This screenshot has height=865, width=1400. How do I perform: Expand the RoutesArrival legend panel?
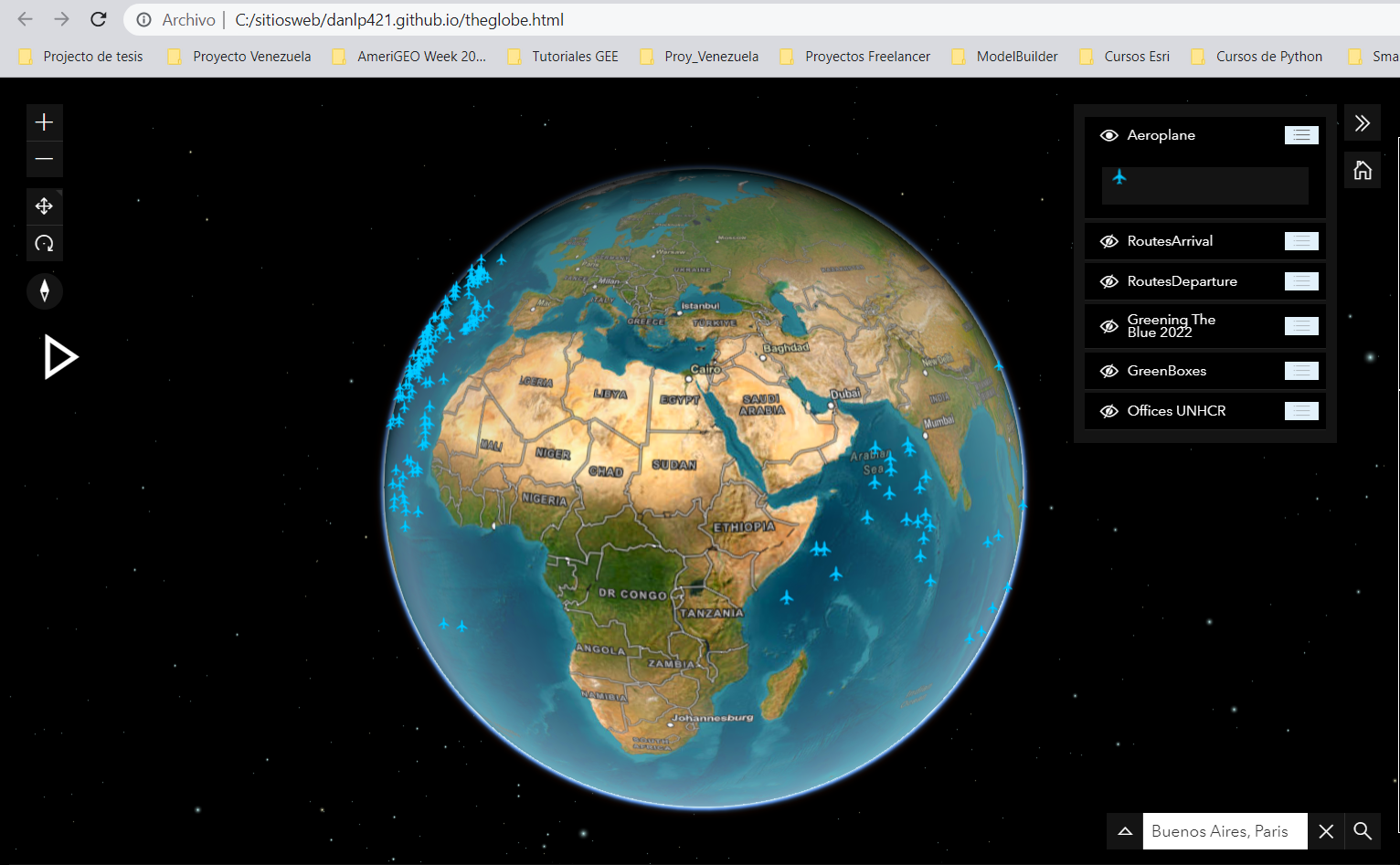(x=1301, y=241)
